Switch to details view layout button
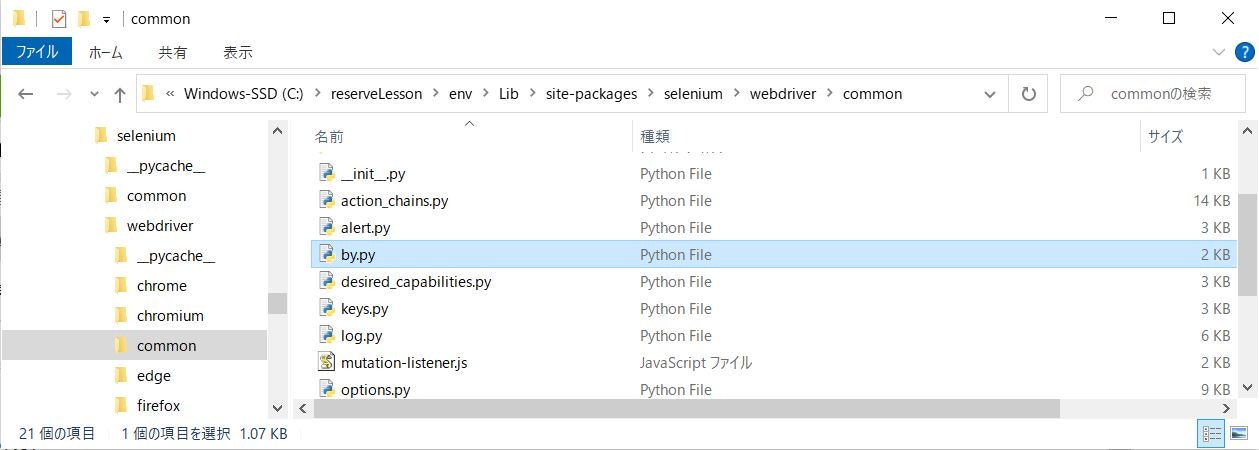This screenshot has width=1259, height=450. (1212, 434)
